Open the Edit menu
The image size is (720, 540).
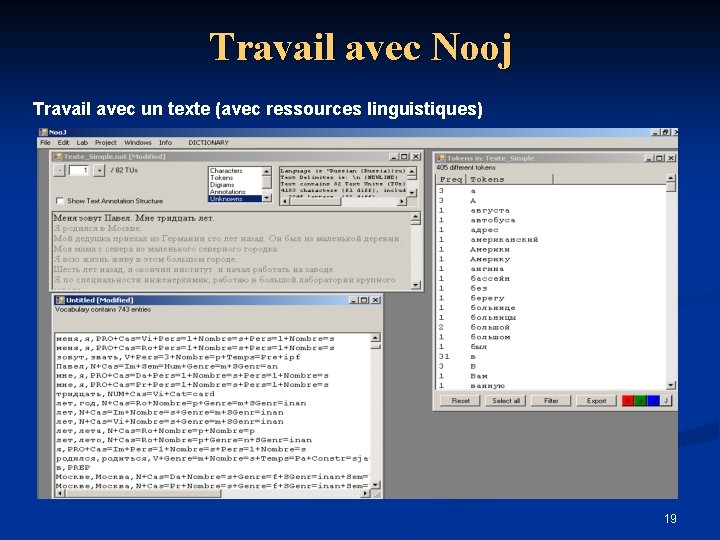63,143
